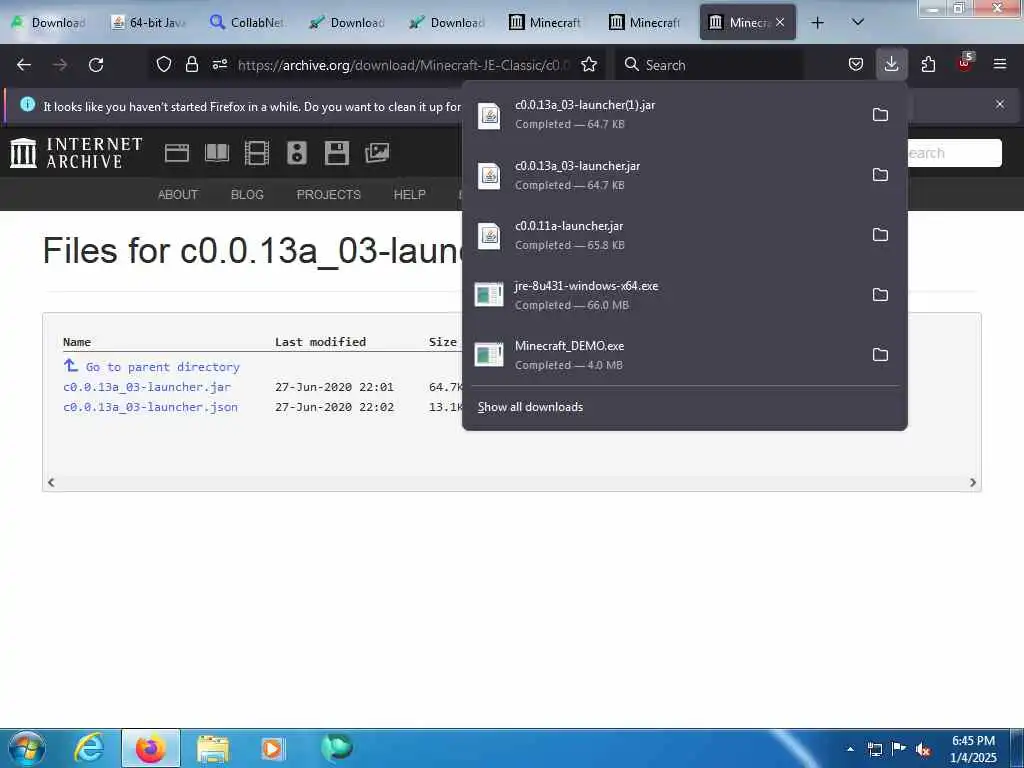Show folder for c0.0.13a_03-launcher.jar download
1024x768 pixels.
[x=880, y=175]
